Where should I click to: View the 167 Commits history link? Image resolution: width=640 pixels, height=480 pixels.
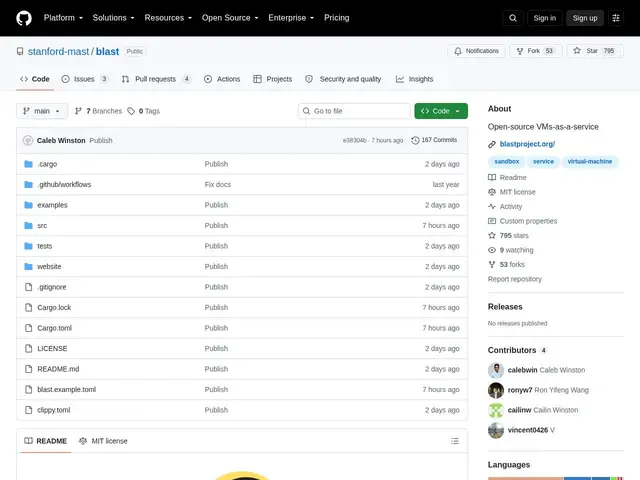pos(434,140)
